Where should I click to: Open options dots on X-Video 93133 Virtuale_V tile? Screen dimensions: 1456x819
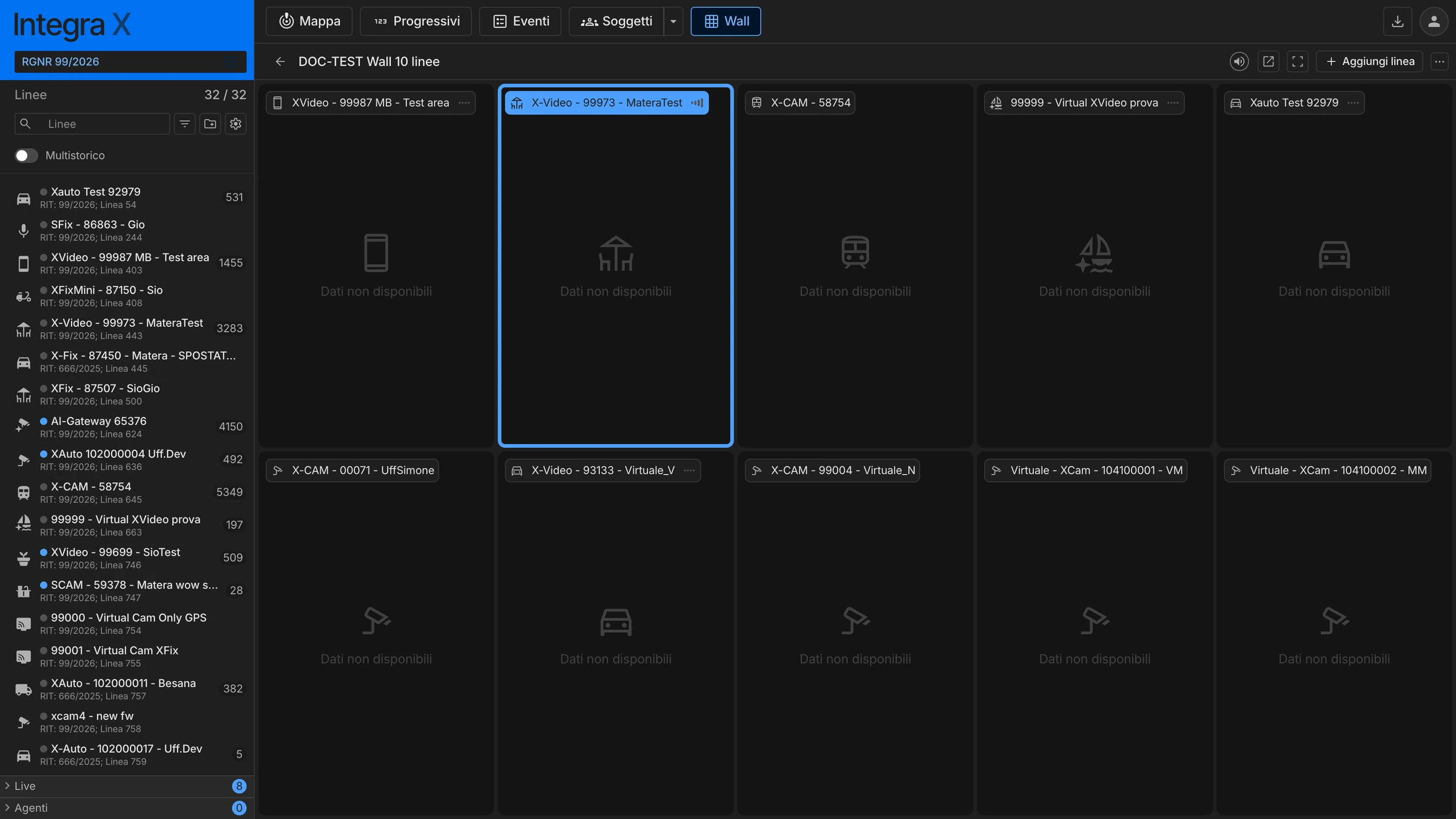pyautogui.click(x=689, y=470)
